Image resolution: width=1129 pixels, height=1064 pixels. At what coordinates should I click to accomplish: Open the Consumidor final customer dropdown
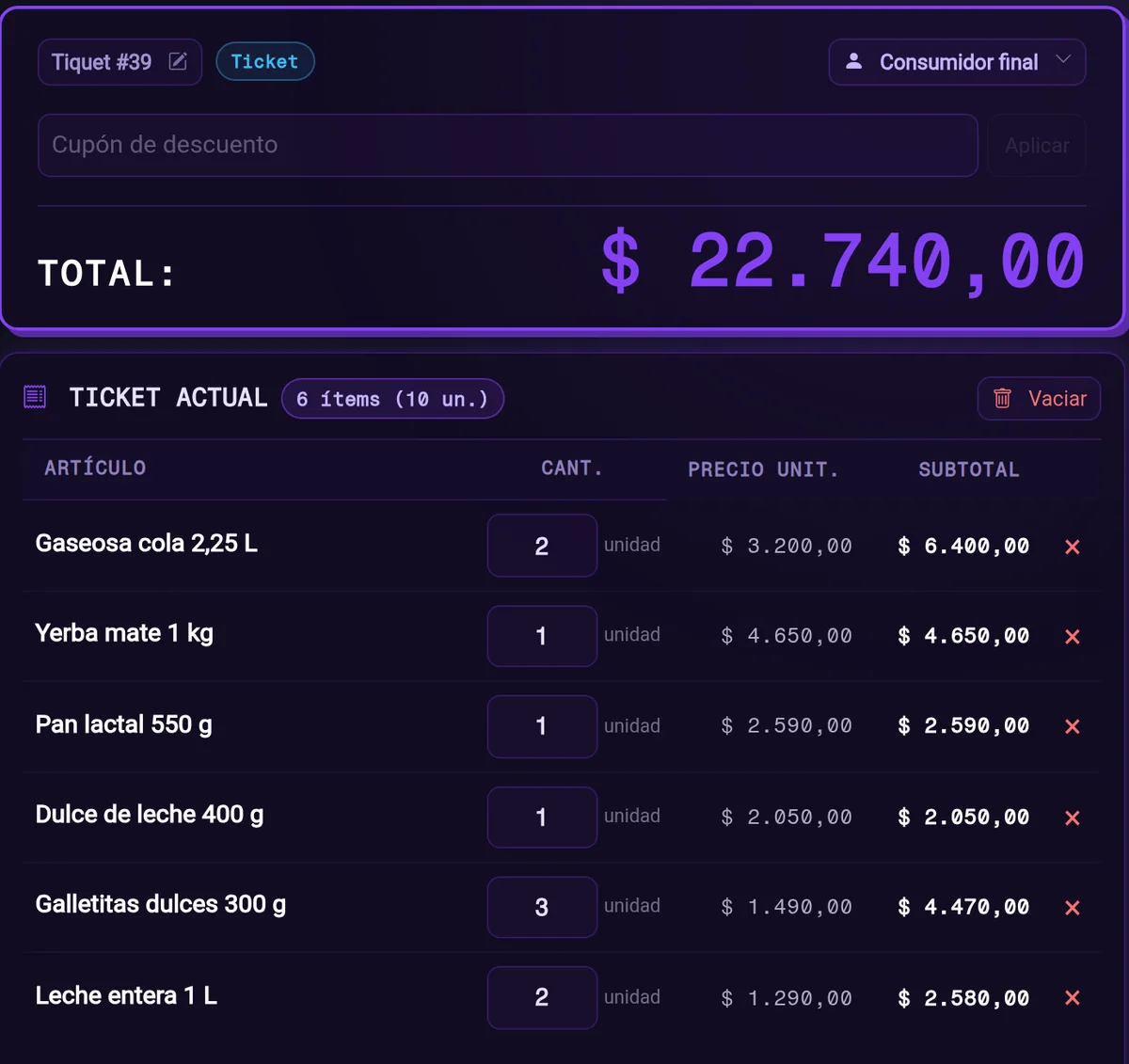pos(957,62)
